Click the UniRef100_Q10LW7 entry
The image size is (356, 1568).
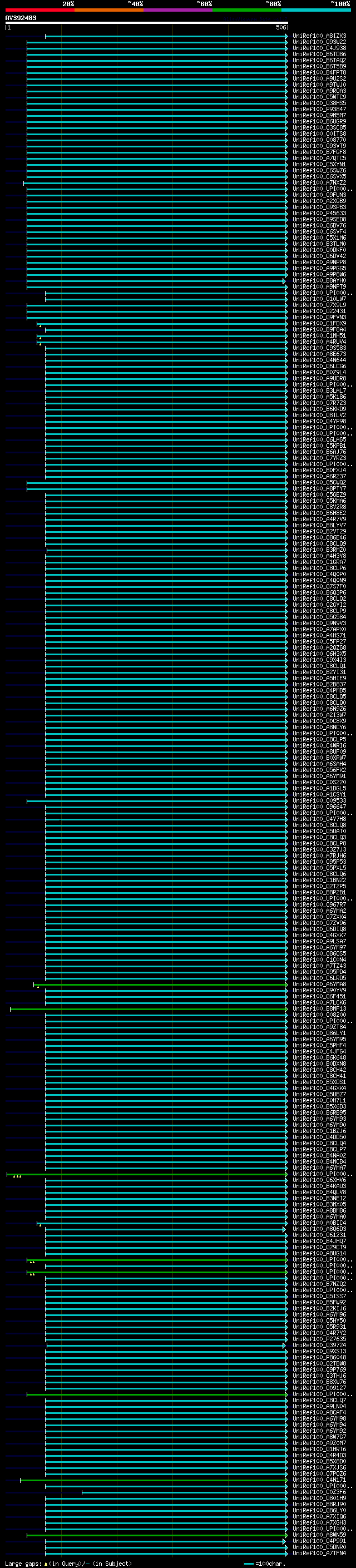point(319,299)
